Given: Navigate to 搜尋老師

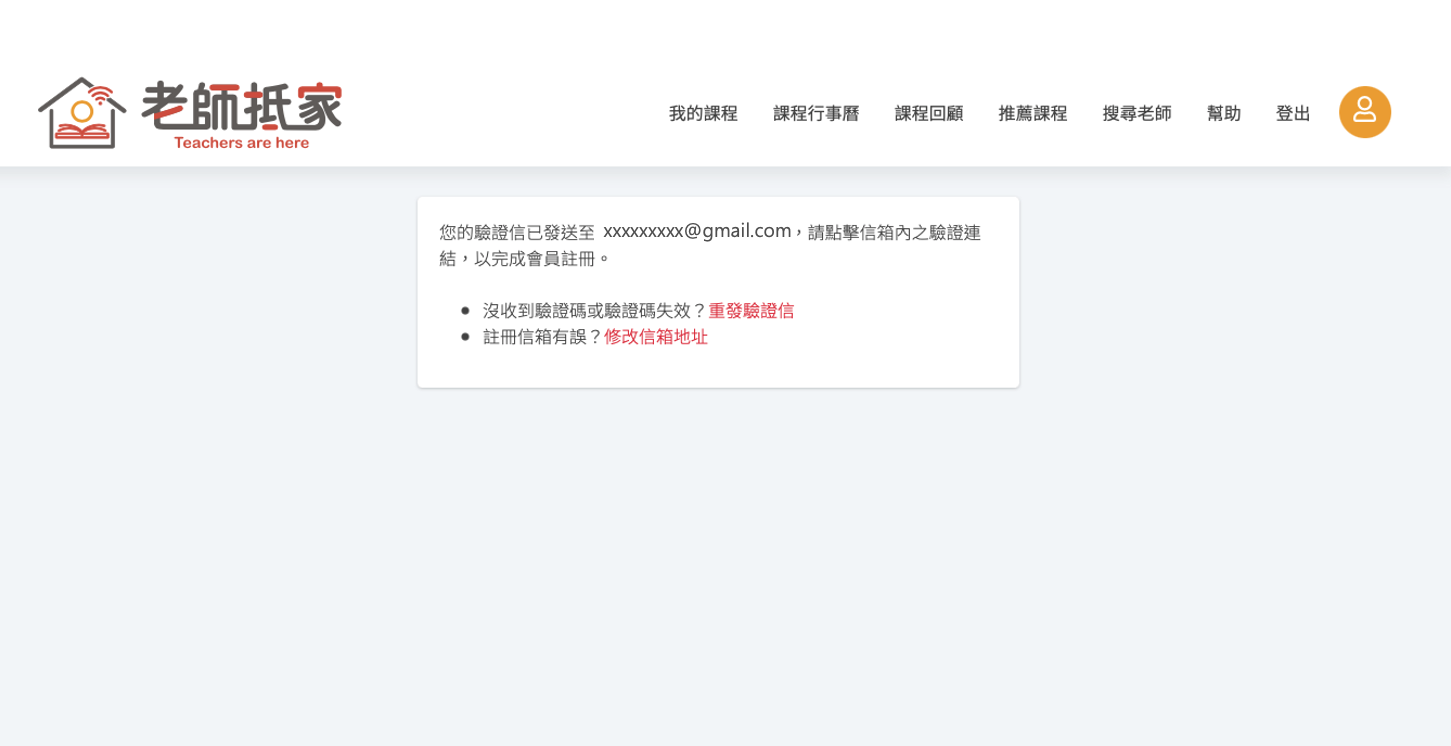Looking at the screenshot, I should point(1137,113).
